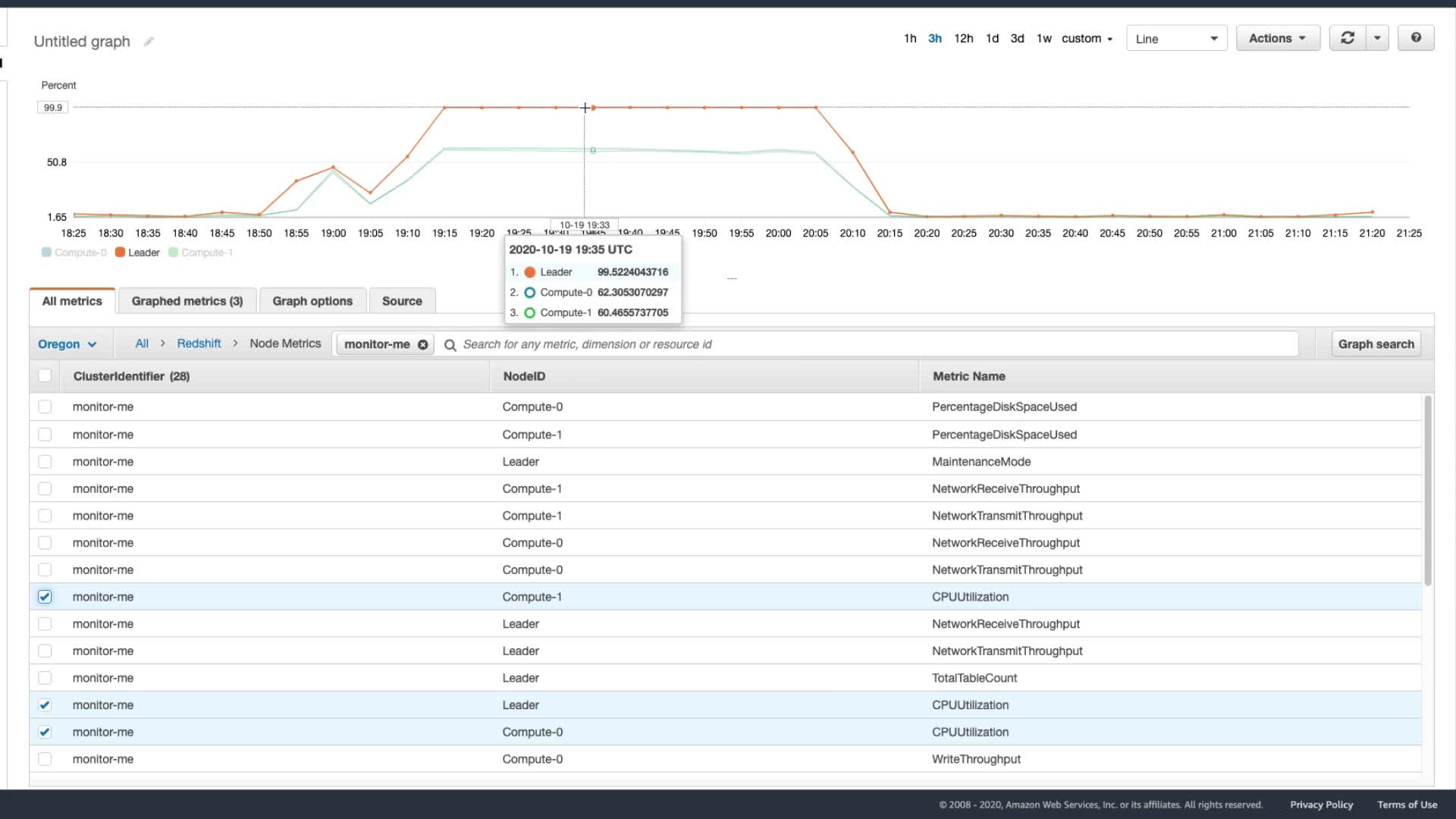Open the Graph options tab
1456x819 pixels.
[312, 301]
